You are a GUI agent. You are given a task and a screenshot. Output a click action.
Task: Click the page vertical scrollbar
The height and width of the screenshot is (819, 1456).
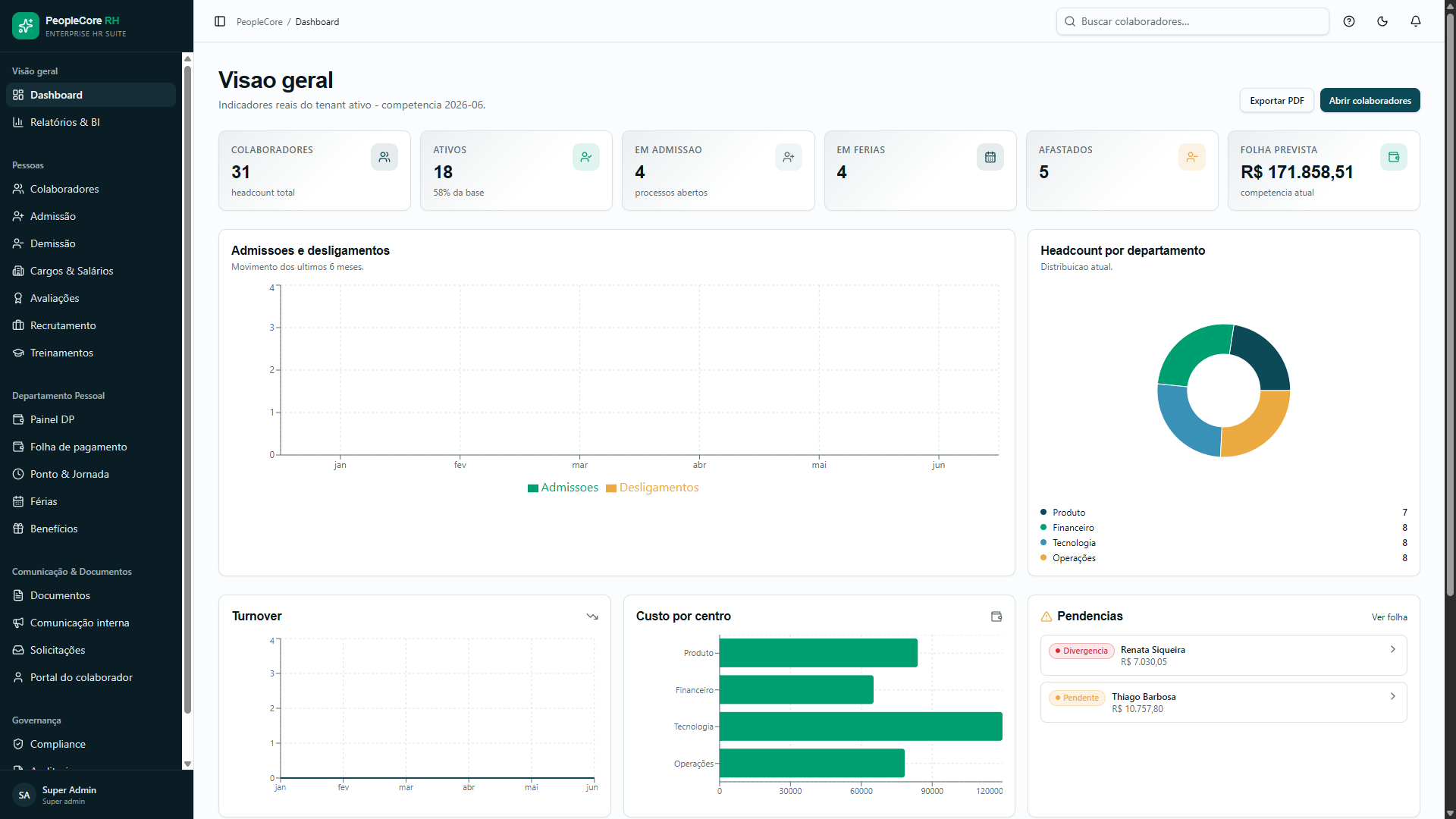pos(1450,303)
